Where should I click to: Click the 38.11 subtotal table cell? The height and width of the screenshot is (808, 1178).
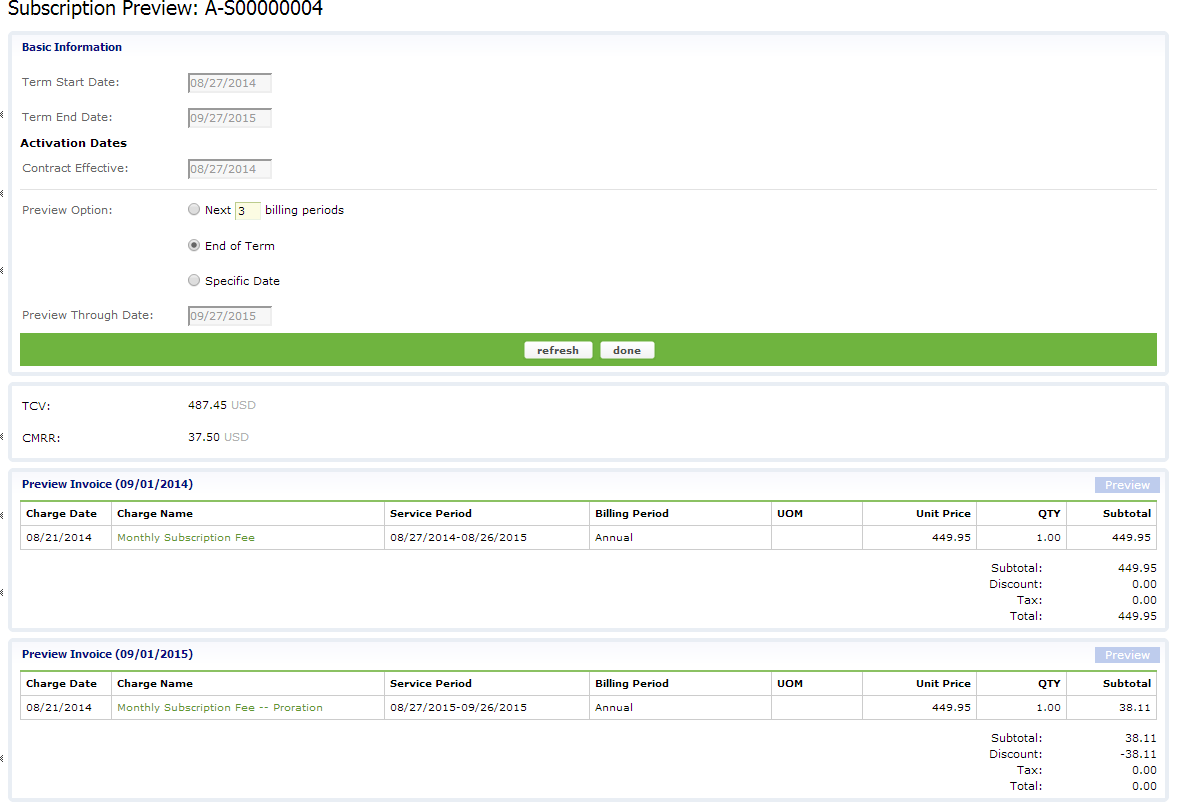[x=1111, y=707]
